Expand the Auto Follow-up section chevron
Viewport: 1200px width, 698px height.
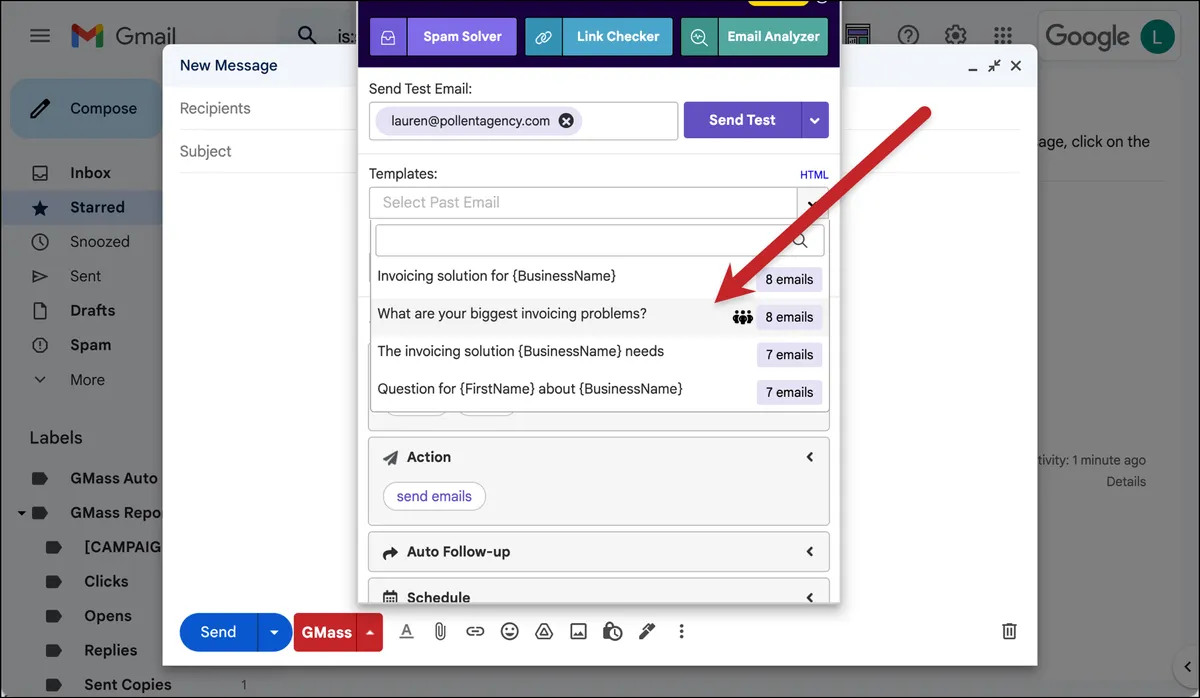[x=810, y=552]
